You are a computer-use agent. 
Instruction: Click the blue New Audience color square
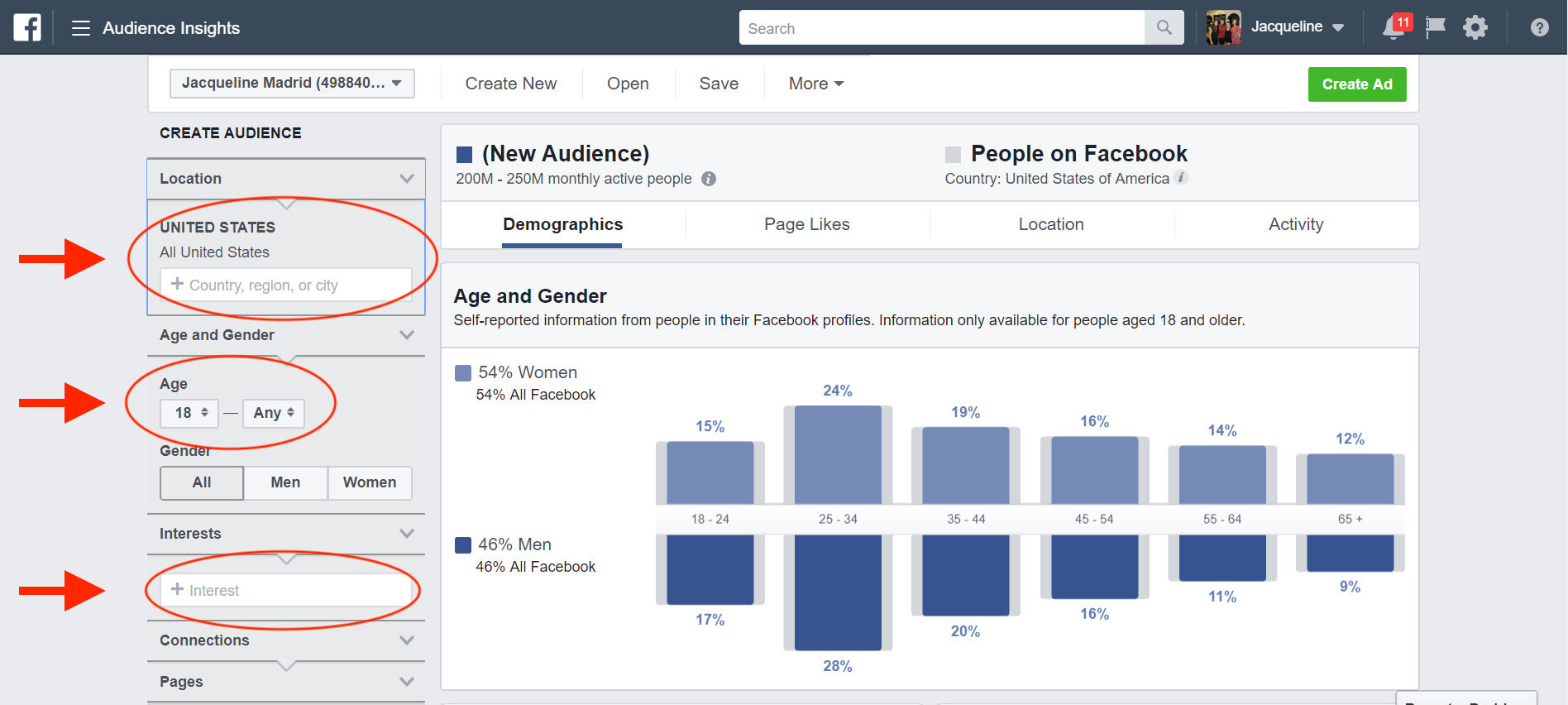click(x=464, y=154)
